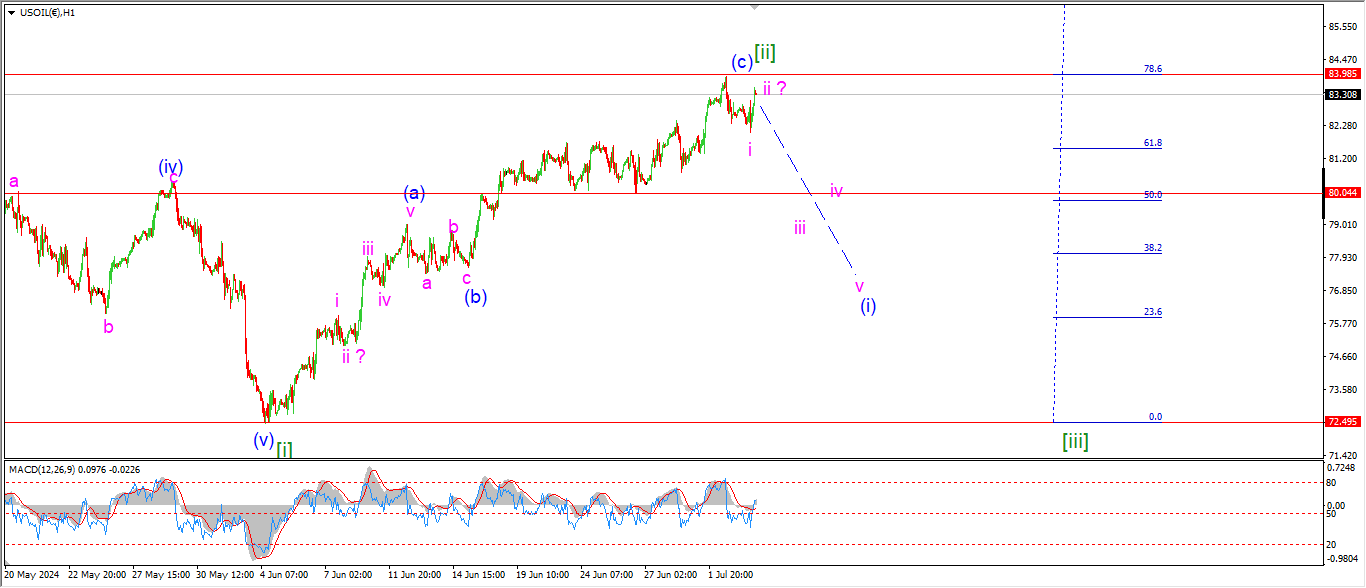
Task: Click the 0.0 Fibonacci level label
Action: point(1154,417)
